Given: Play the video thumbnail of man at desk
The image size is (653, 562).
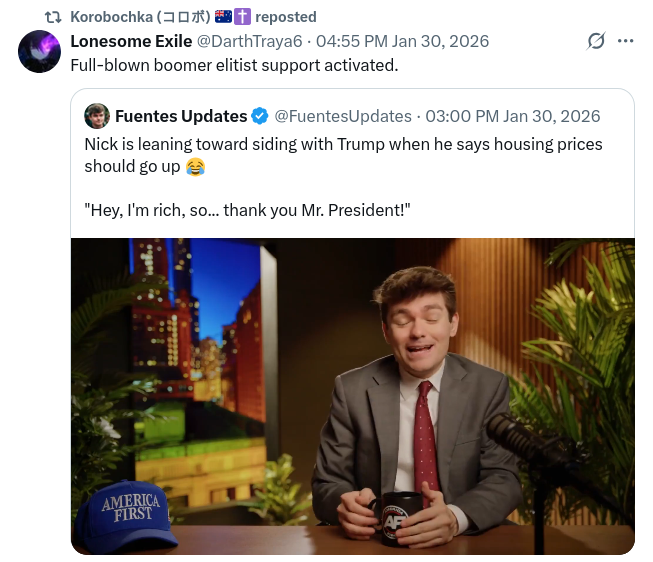Looking at the screenshot, I should tap(352, 395).
